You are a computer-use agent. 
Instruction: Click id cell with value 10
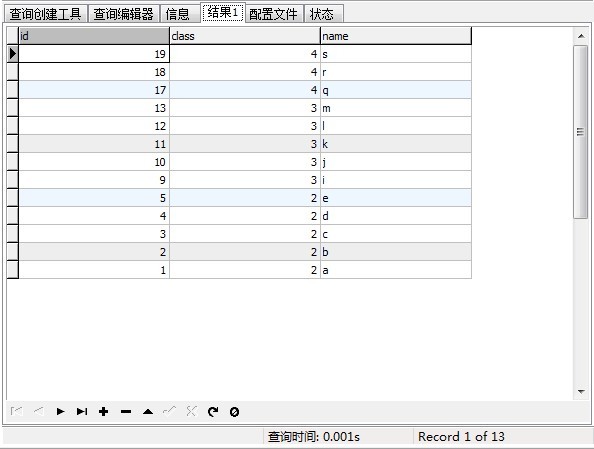coord(94,162)
